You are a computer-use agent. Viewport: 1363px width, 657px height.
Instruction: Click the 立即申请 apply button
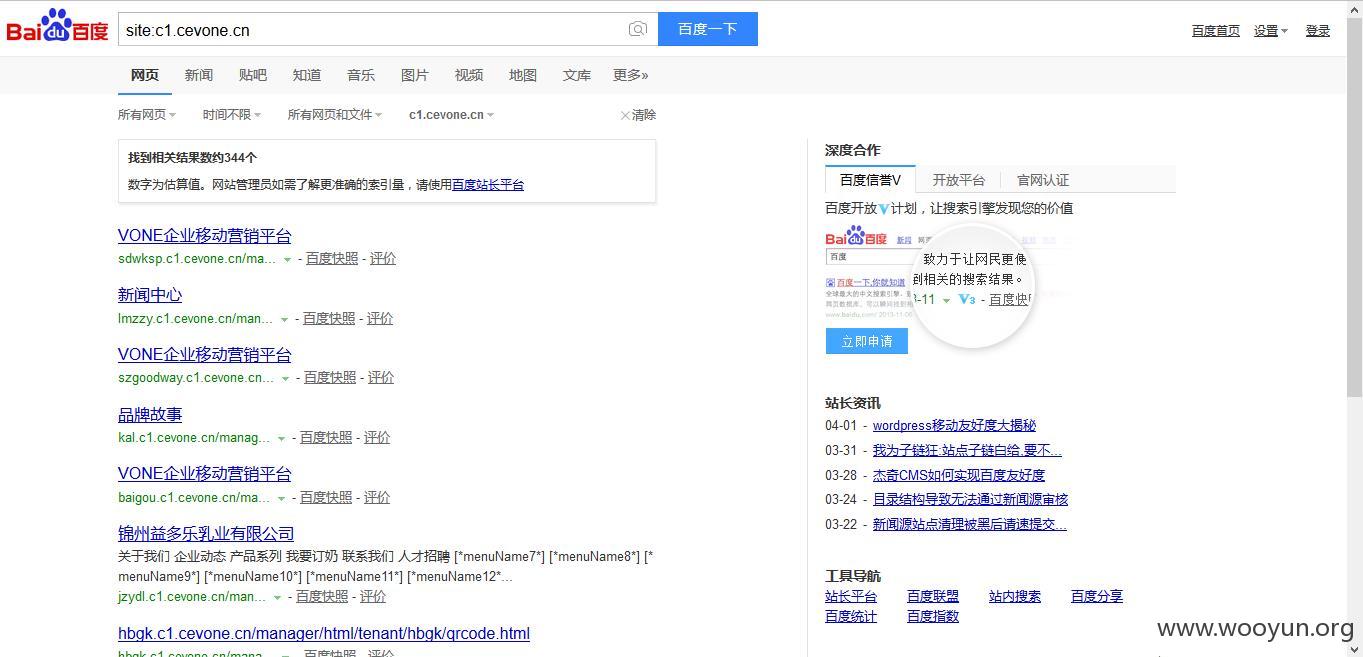click(x=867, y=341)
